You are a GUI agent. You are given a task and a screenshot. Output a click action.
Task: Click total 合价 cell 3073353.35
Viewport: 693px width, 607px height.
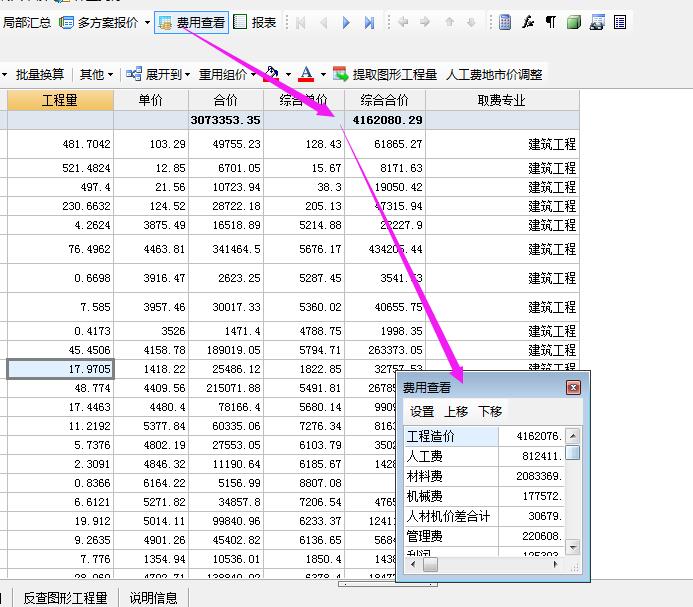[225, 120]
